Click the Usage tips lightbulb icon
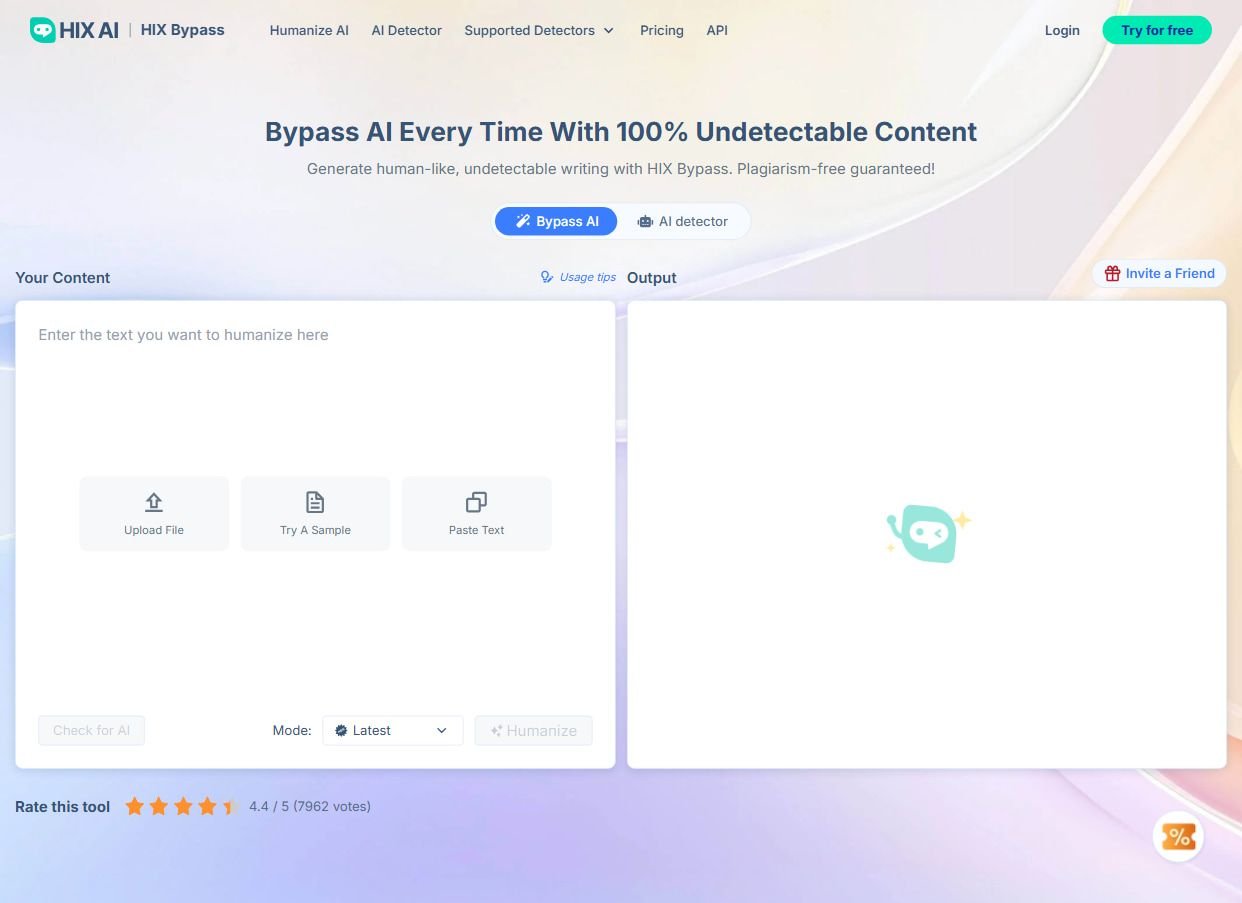This screenshot has width=1242, height=903. (x=547, y=277)
